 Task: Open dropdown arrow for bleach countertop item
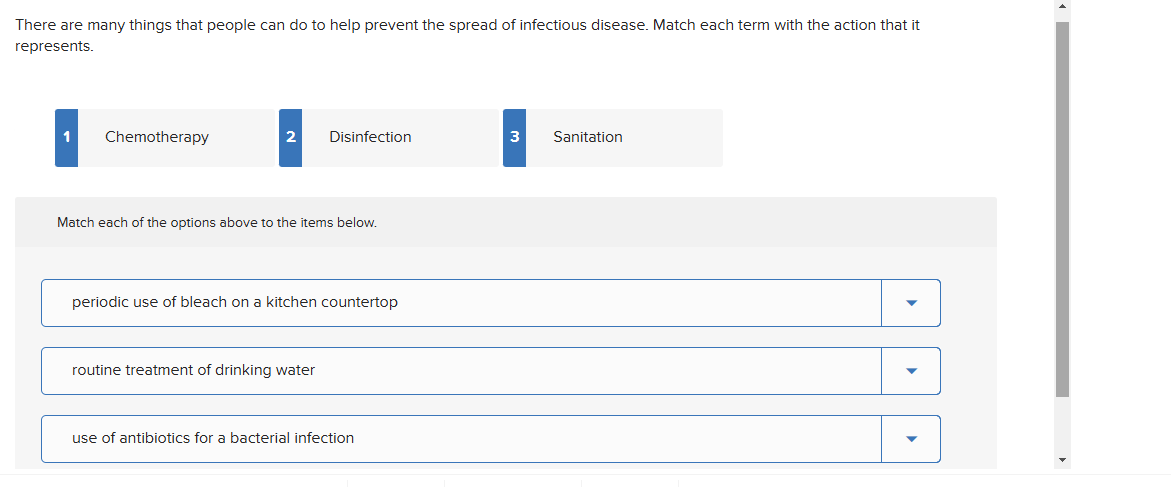tap(910, 303)
